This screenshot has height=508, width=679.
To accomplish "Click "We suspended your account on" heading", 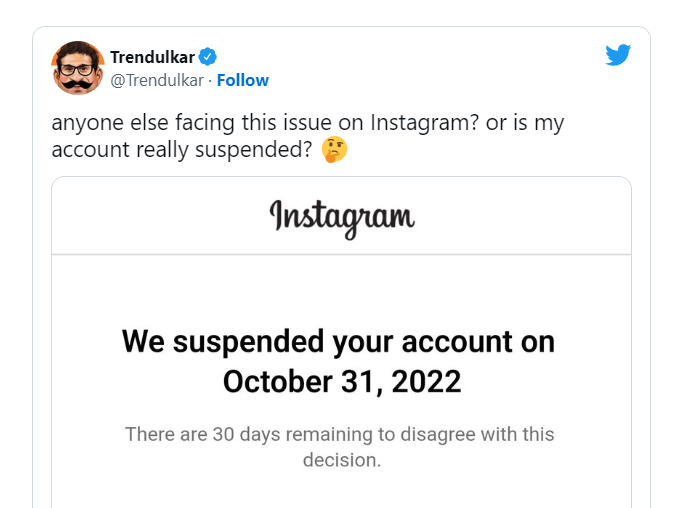I will (338, 341).
